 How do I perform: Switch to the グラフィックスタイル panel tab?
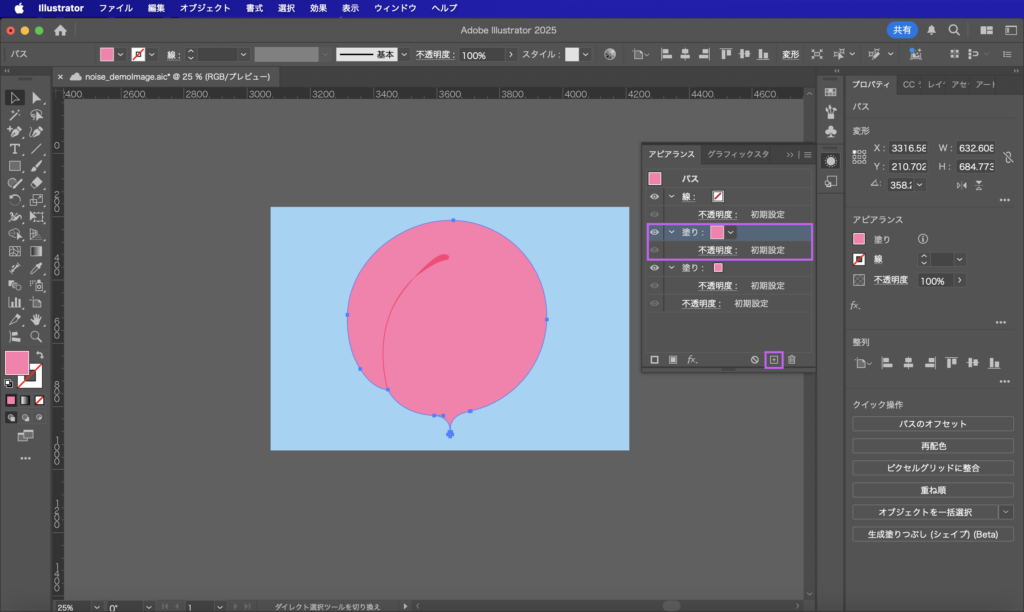click(738, 154)
